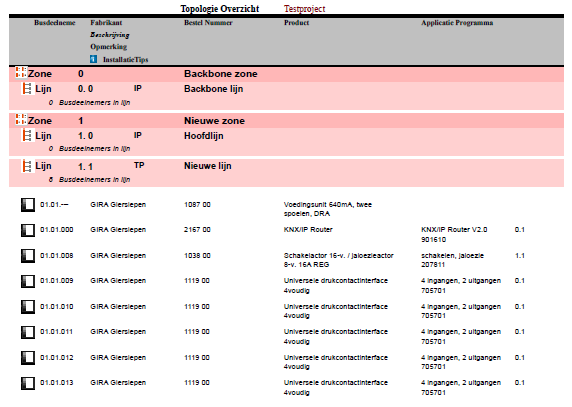572x407 pixels.
Task: Select the Lijn 1.0 Hoofdlijn icon
Action: click(27, 136)
